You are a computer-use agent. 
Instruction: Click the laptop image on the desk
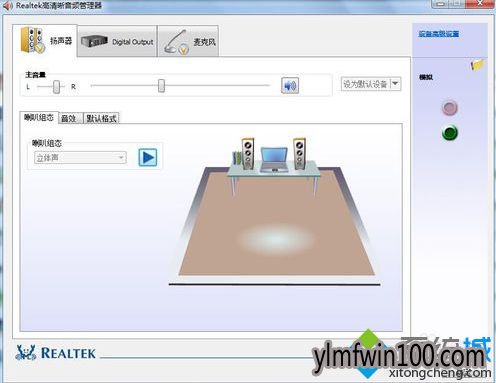click(x=274, y=160)
